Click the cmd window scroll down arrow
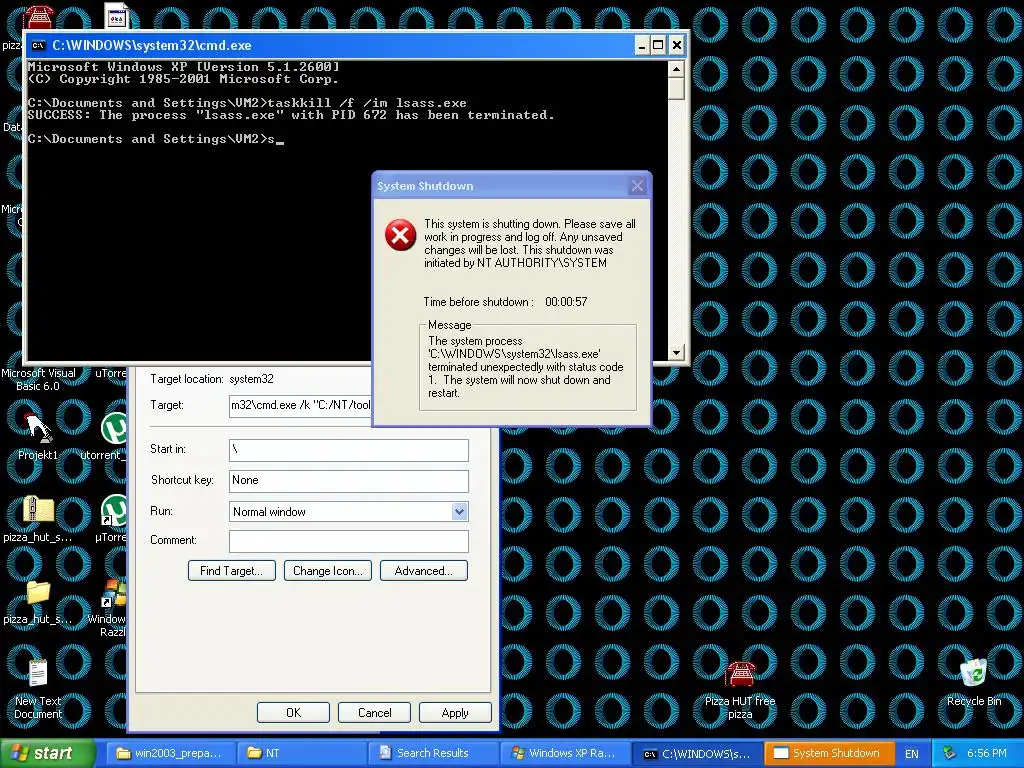 click(677, 353)
